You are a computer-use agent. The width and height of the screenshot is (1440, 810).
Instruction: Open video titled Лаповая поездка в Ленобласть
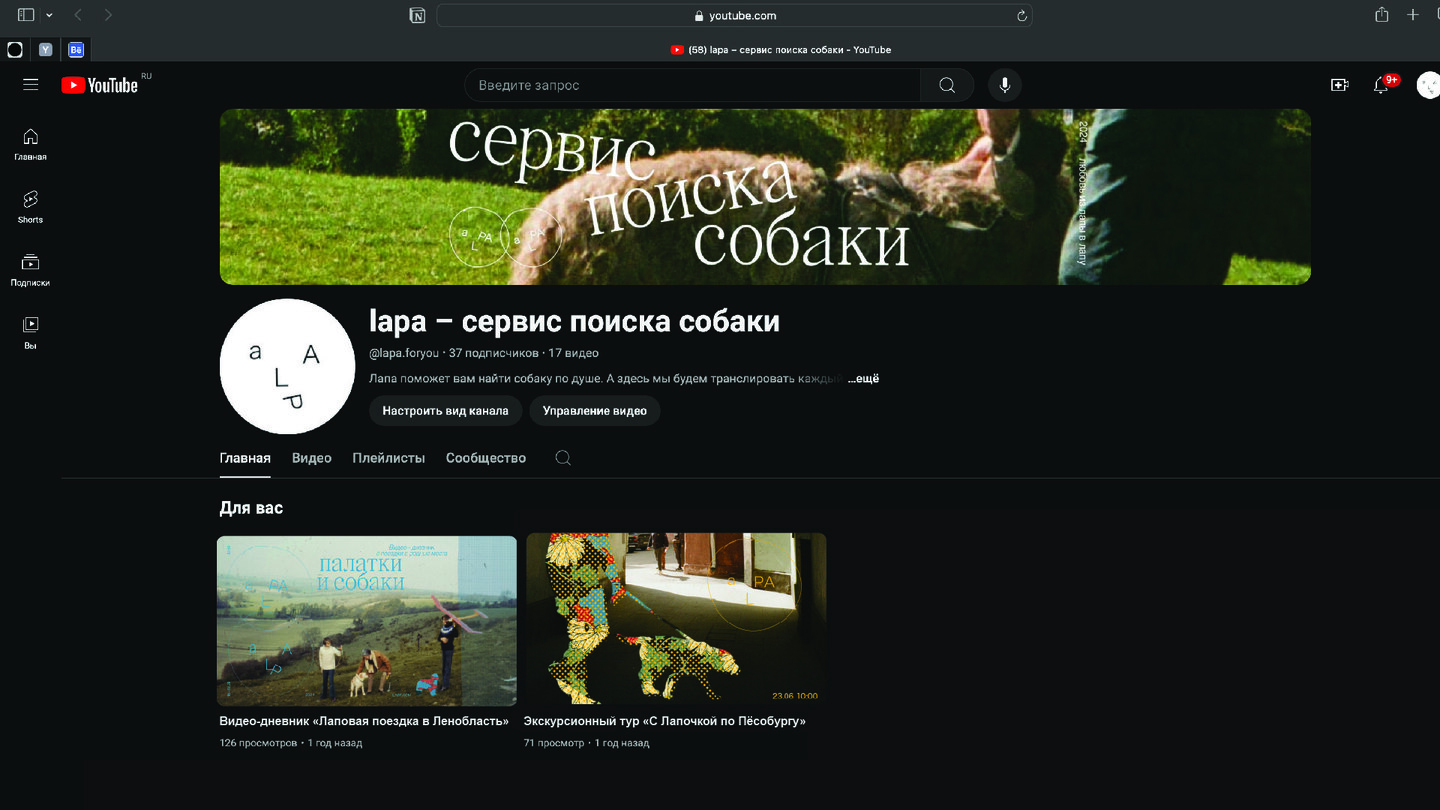[365, 721]
